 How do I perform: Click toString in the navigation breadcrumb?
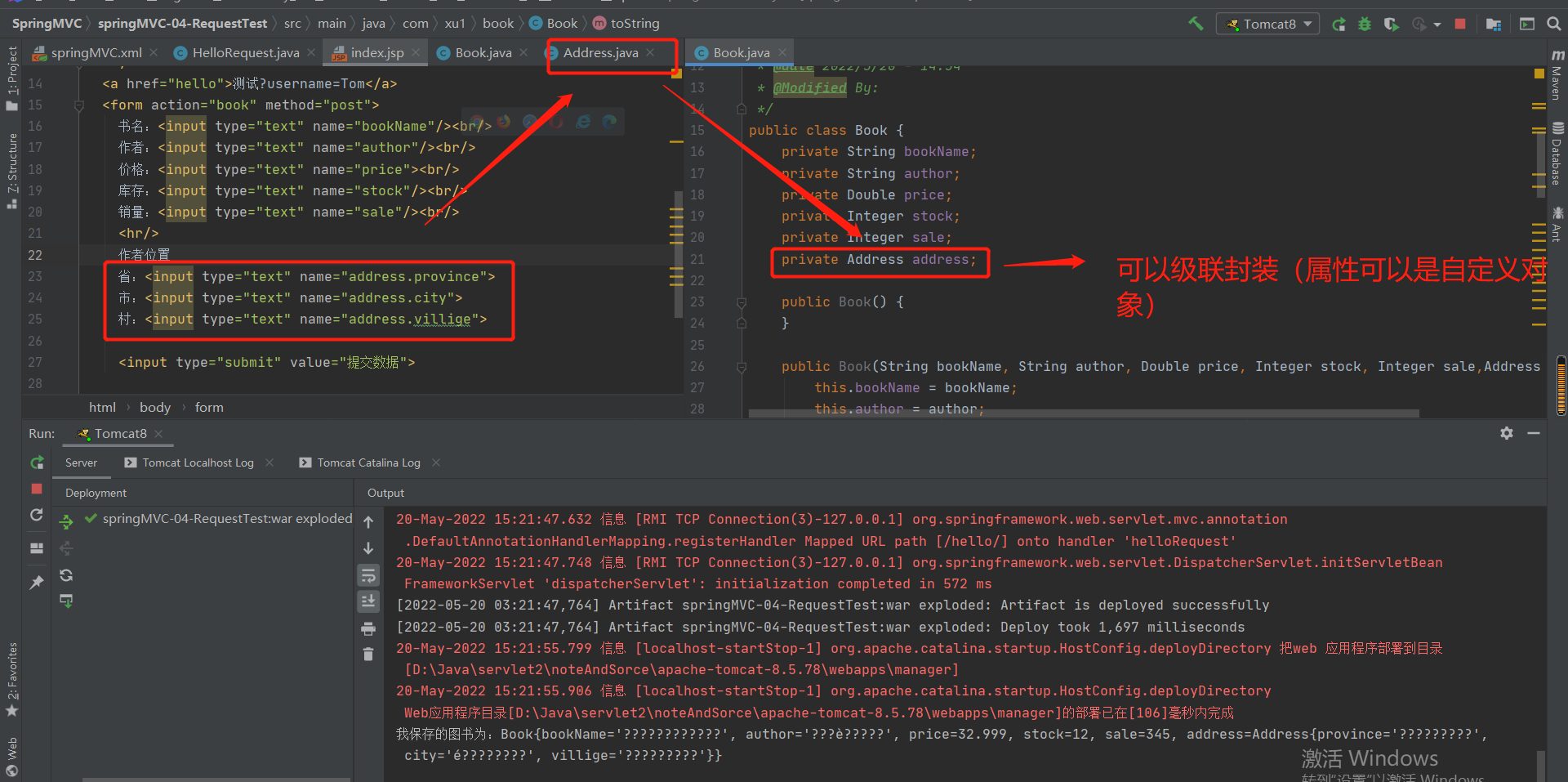click(x=626, y=24)
